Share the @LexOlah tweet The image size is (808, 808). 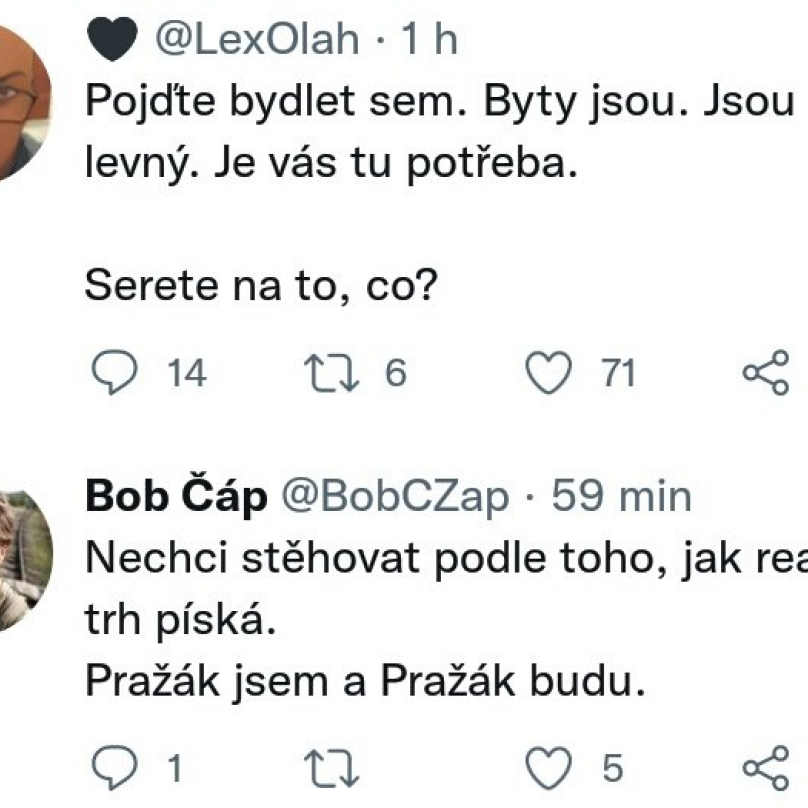[x=766, y=373]
